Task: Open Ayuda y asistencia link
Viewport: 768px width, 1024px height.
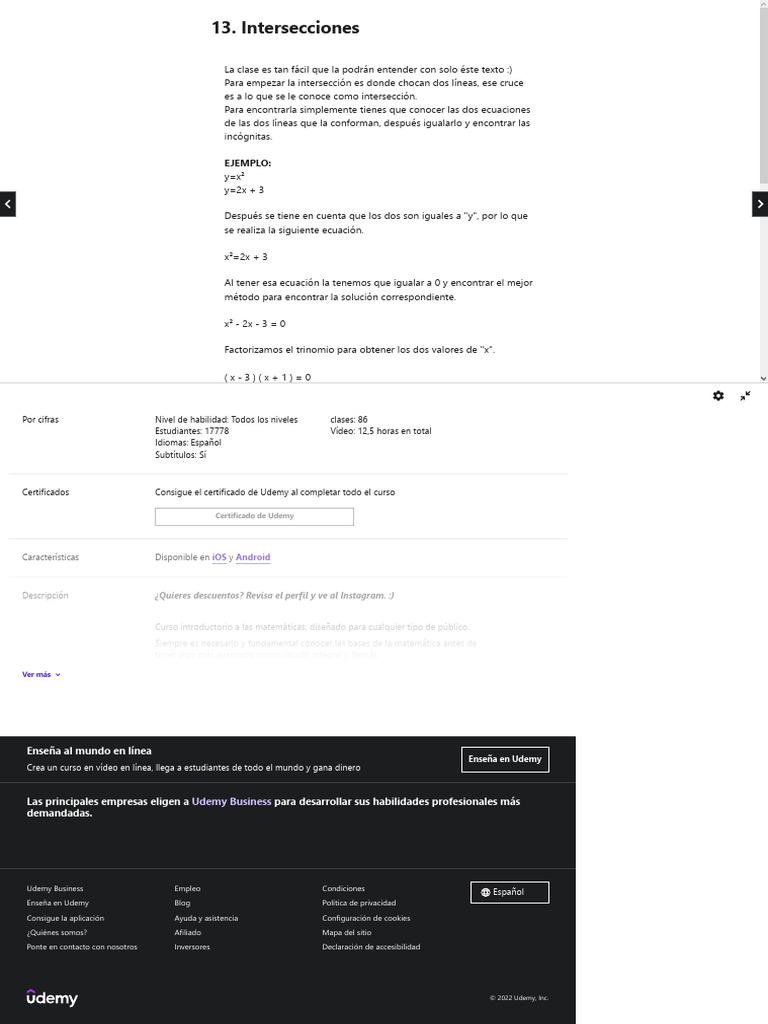Action: tap(206, 918)
